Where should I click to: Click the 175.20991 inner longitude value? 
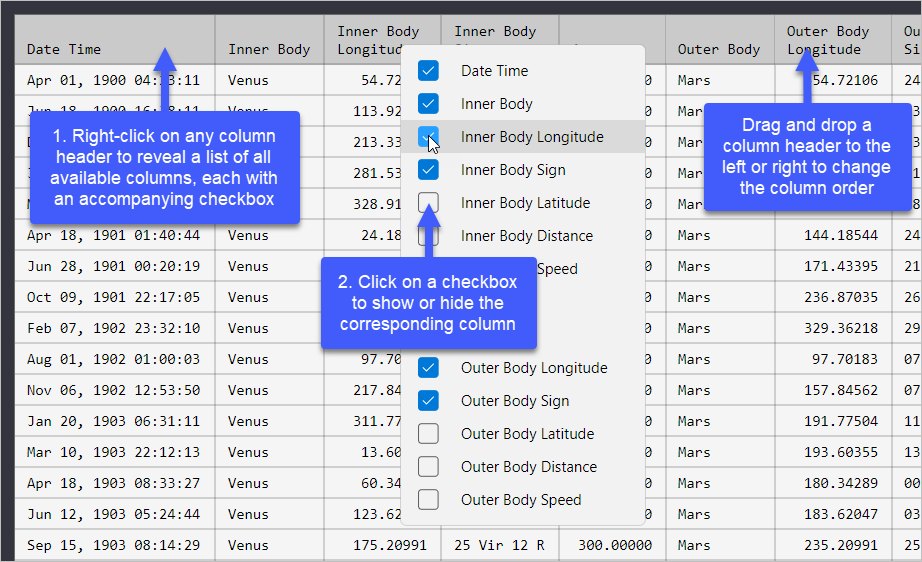[x=389, y=545]
